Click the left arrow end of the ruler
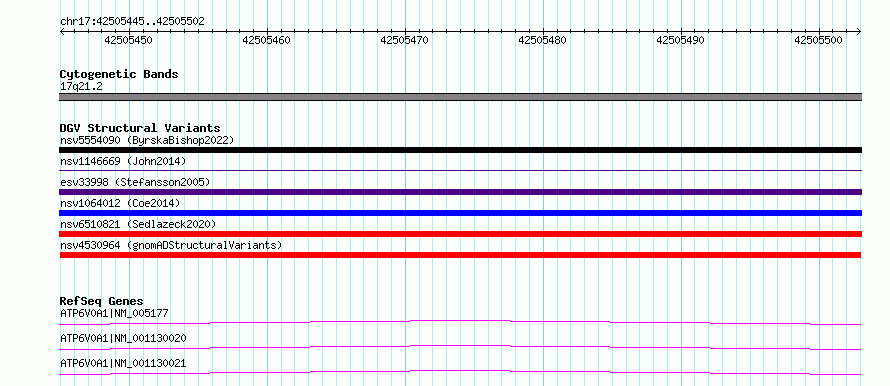Screen dimensions: 890x386 [x=62, y=32]
